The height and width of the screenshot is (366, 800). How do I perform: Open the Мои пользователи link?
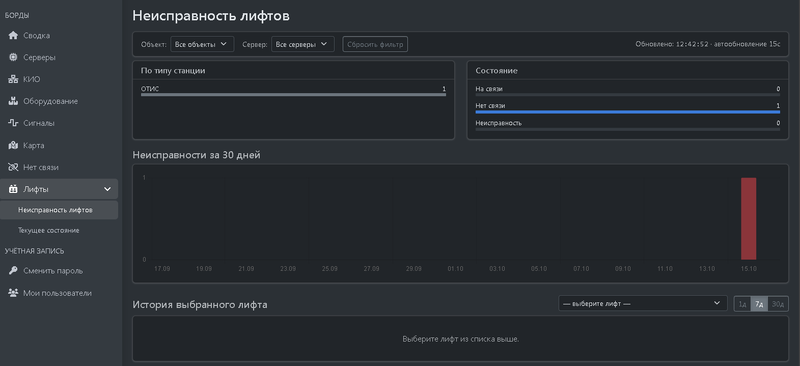pyautogui.click(x=59, y=293)
